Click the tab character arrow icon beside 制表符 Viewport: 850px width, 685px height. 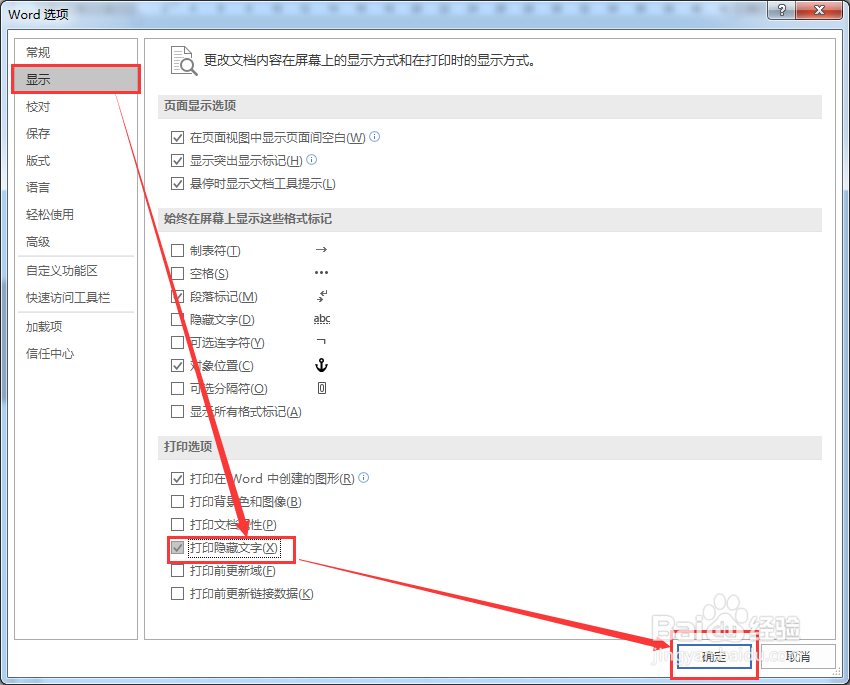click(x=322, y=249)
